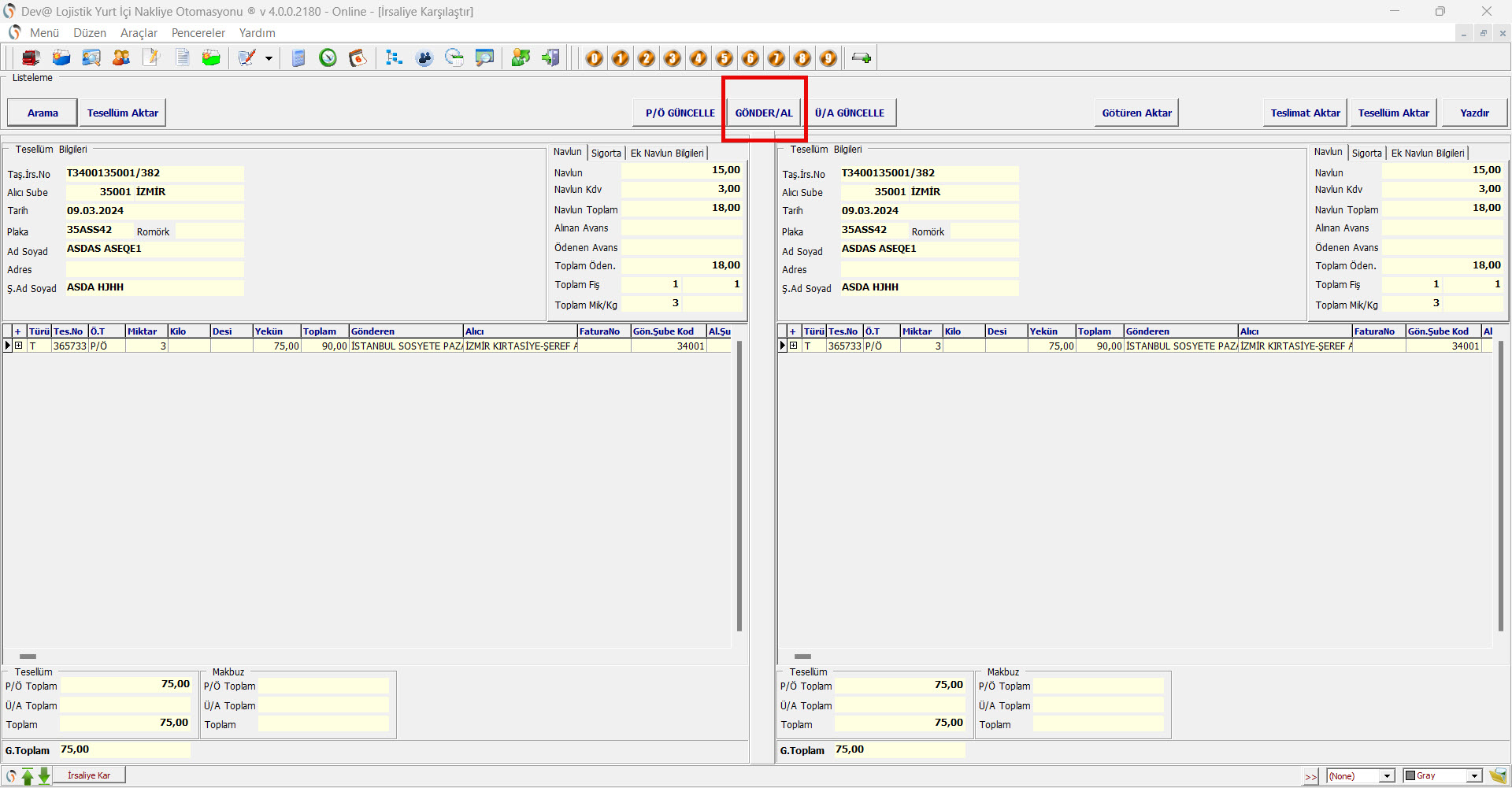The height and width of the screenshot is (788, 1512).
Task: Open the blank document toolbar icon
Action: point(182,57)
